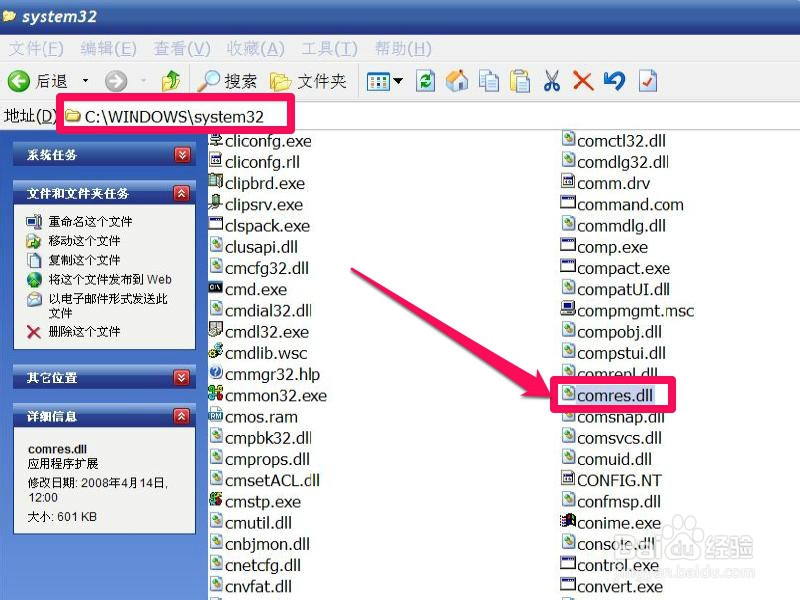
Task: Select the comm.drv file icon
Action: click(568, 182)
